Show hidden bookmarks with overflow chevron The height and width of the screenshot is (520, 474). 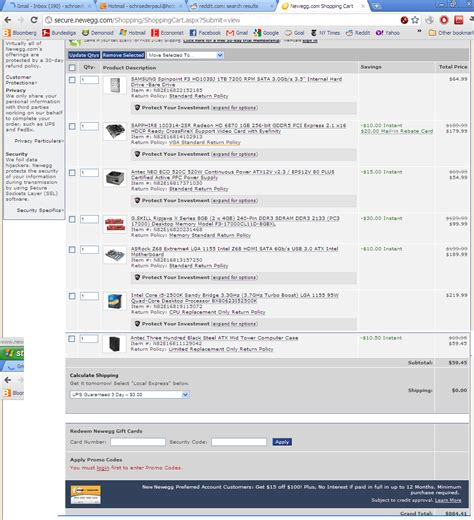[419, 32]
